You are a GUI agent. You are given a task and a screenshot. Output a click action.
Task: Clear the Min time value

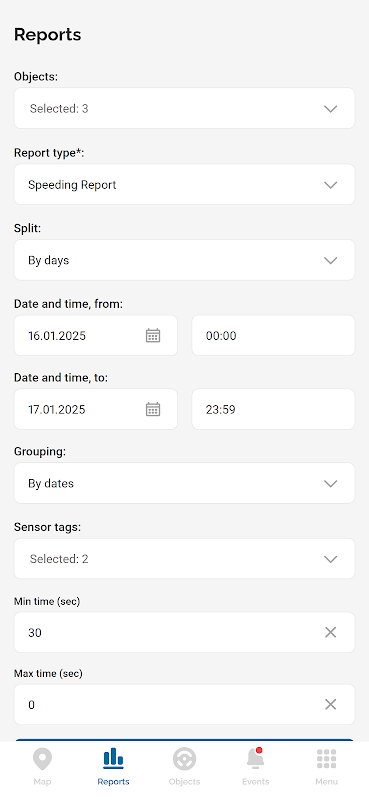click(331, 632)
